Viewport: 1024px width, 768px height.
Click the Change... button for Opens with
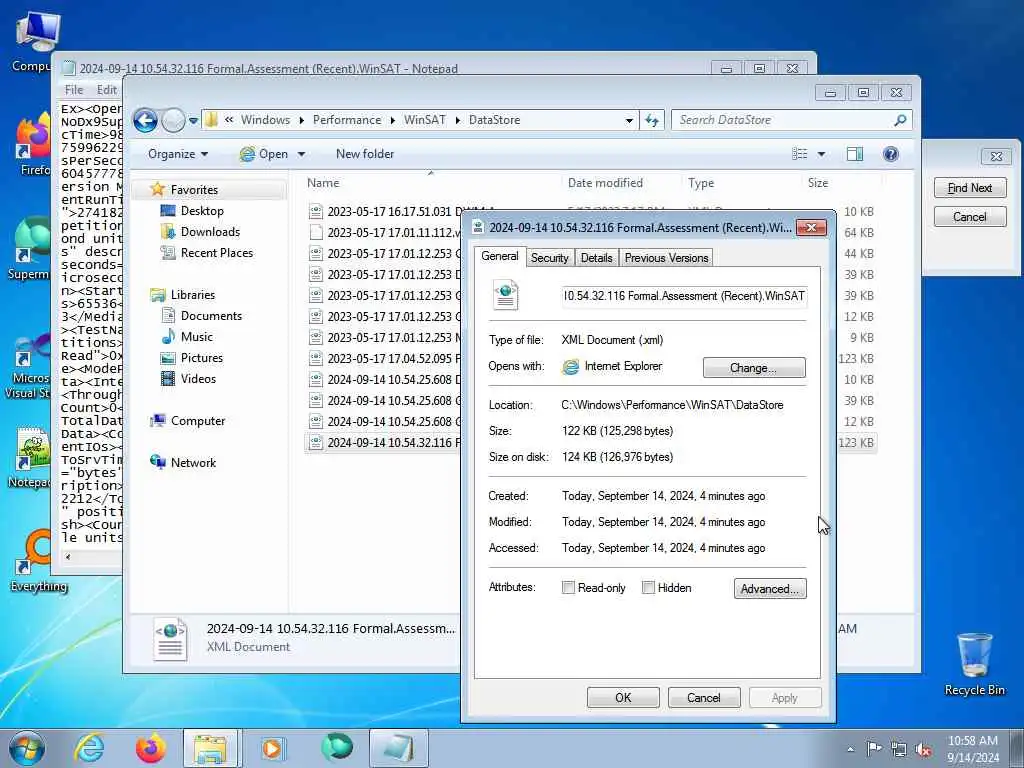[x=754, y=368]
